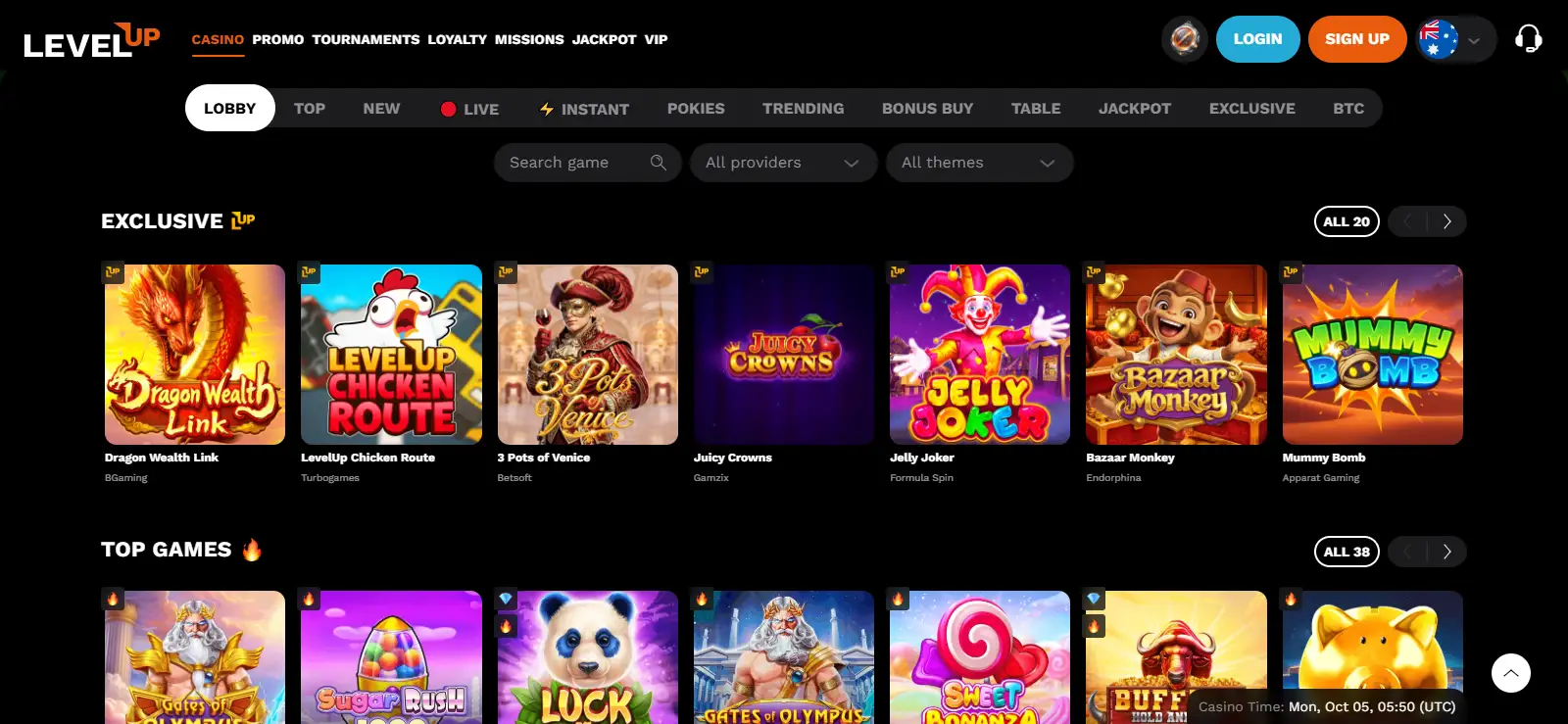Open the Tournaments menu item
Viewport: 1568px width, 724px height.
pos(366,40)
